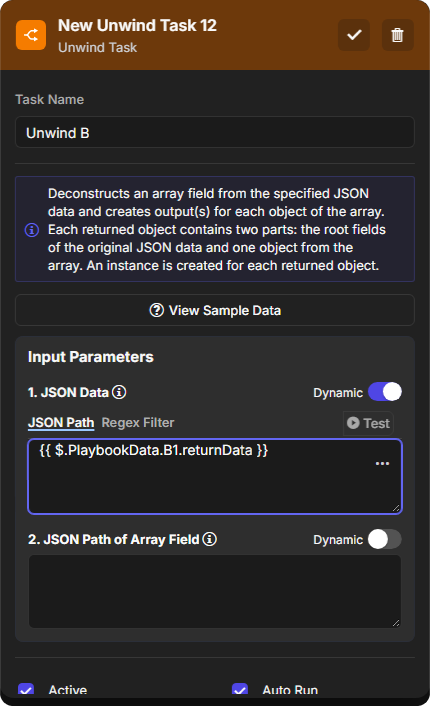This screenshot has width=430, height=706.
Task: Click the 'New Unwind Task 12' title
Action: tap(137, 26)
